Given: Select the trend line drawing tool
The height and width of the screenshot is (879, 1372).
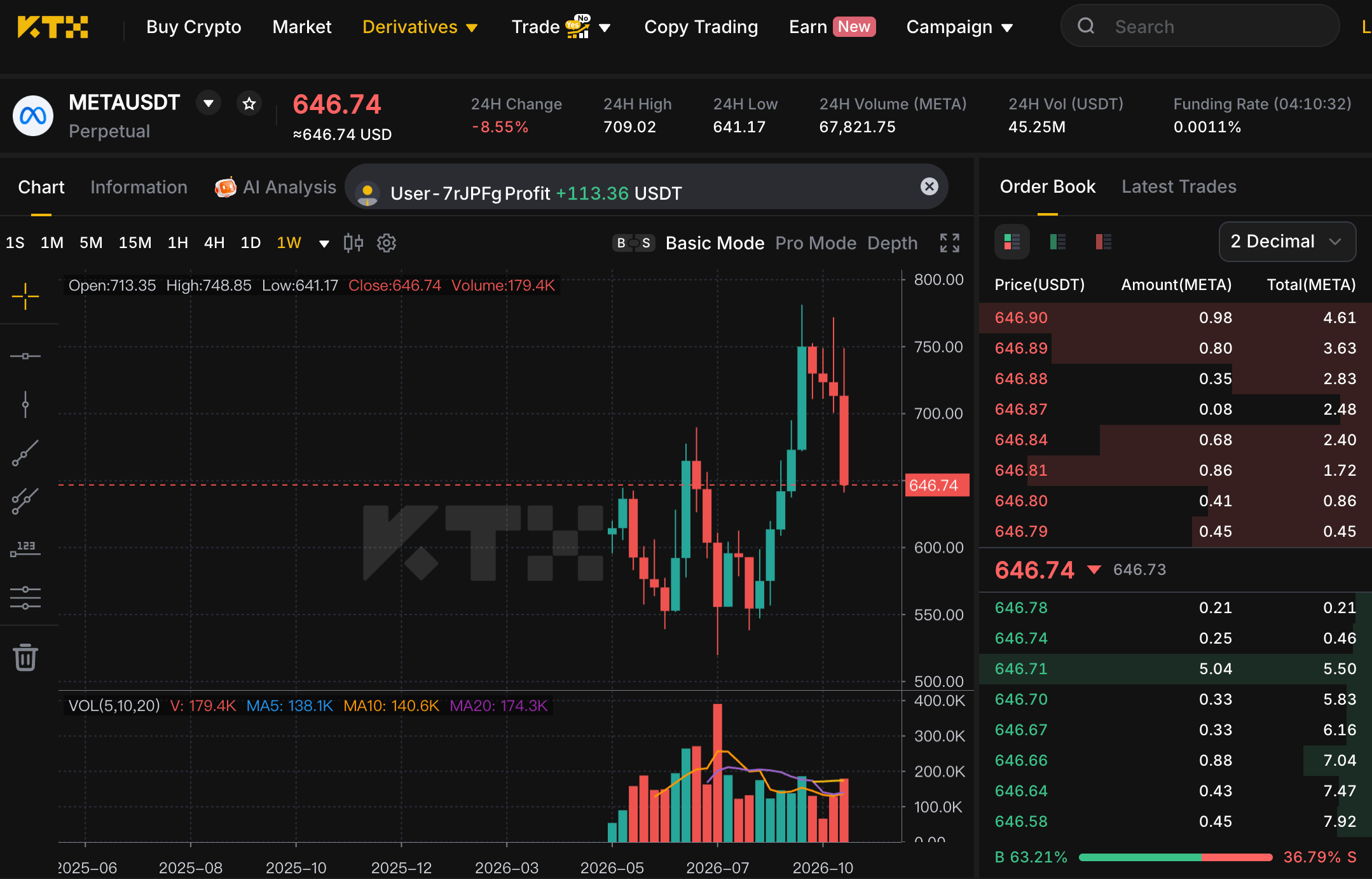Looking at the screenshot, I should point(25,453).
